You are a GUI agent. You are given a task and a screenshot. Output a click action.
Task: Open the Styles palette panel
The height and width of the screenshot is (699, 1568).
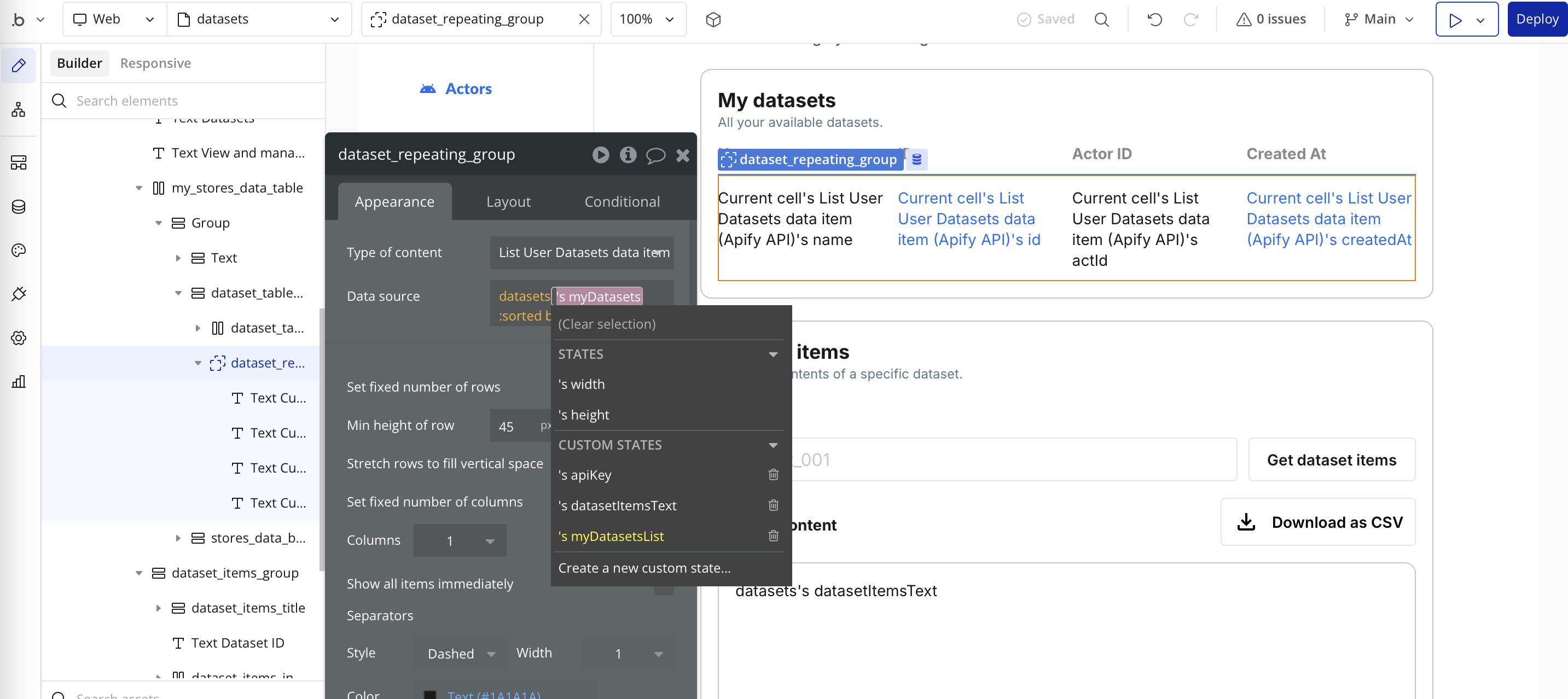click(18, 249)
